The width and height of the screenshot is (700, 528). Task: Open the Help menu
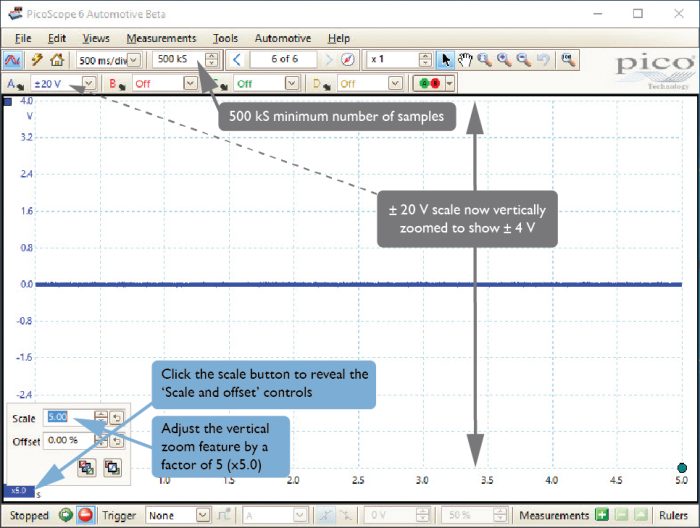338,38
